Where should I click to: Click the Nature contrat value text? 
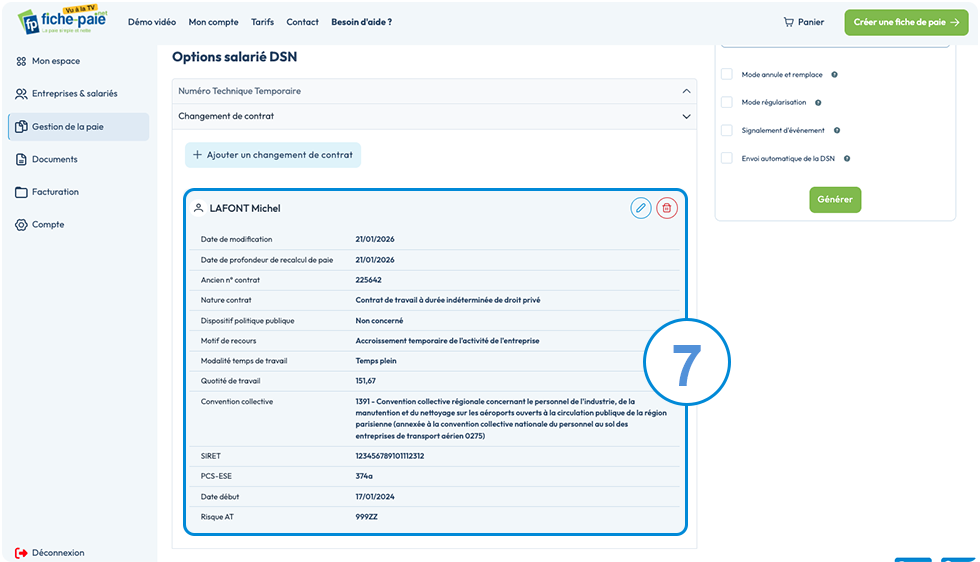pos(448,300)
